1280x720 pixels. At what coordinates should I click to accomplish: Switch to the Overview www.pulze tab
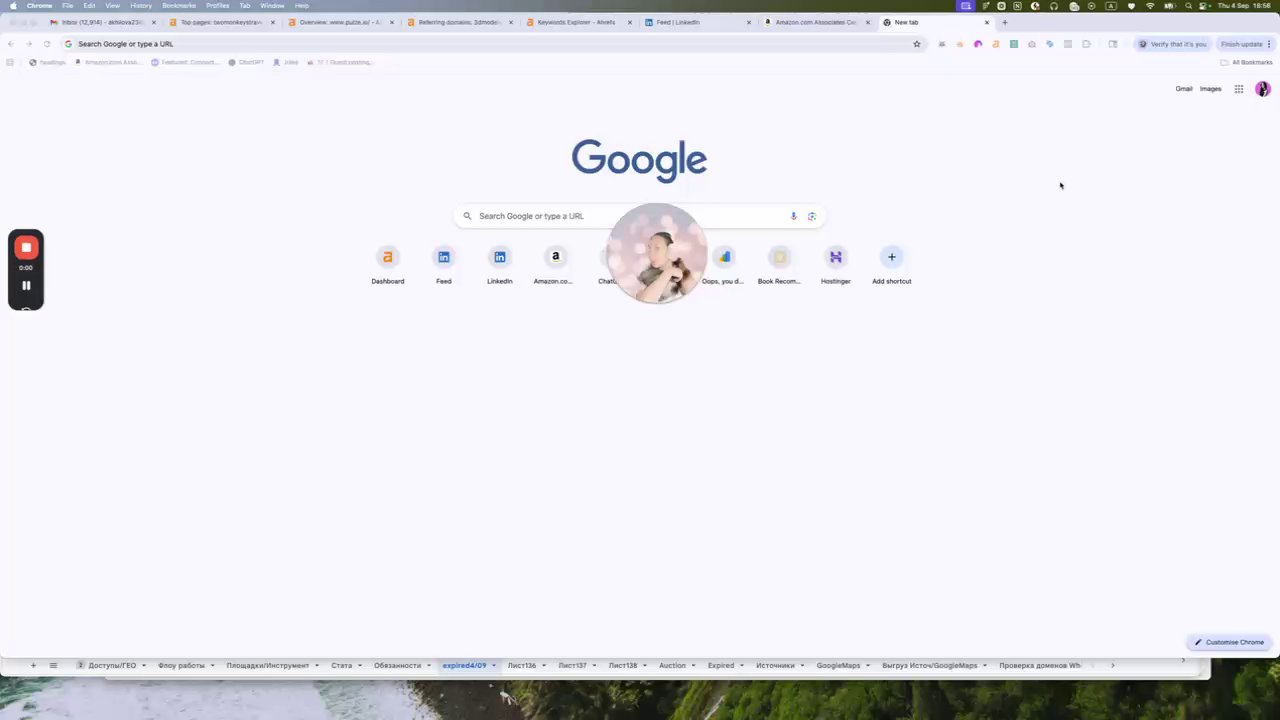point(341,22)
